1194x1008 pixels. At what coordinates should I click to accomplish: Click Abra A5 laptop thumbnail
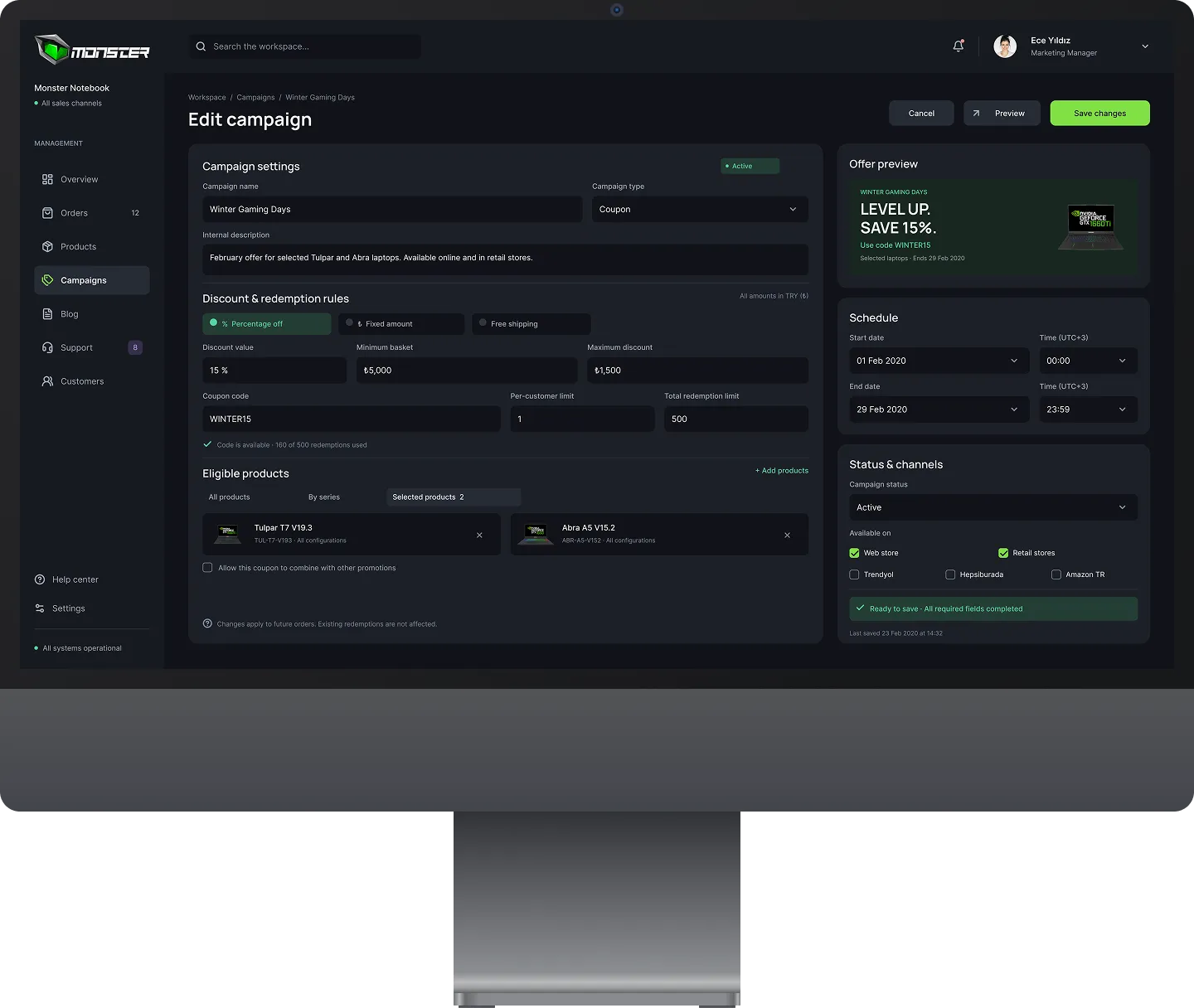pos(536,534)
